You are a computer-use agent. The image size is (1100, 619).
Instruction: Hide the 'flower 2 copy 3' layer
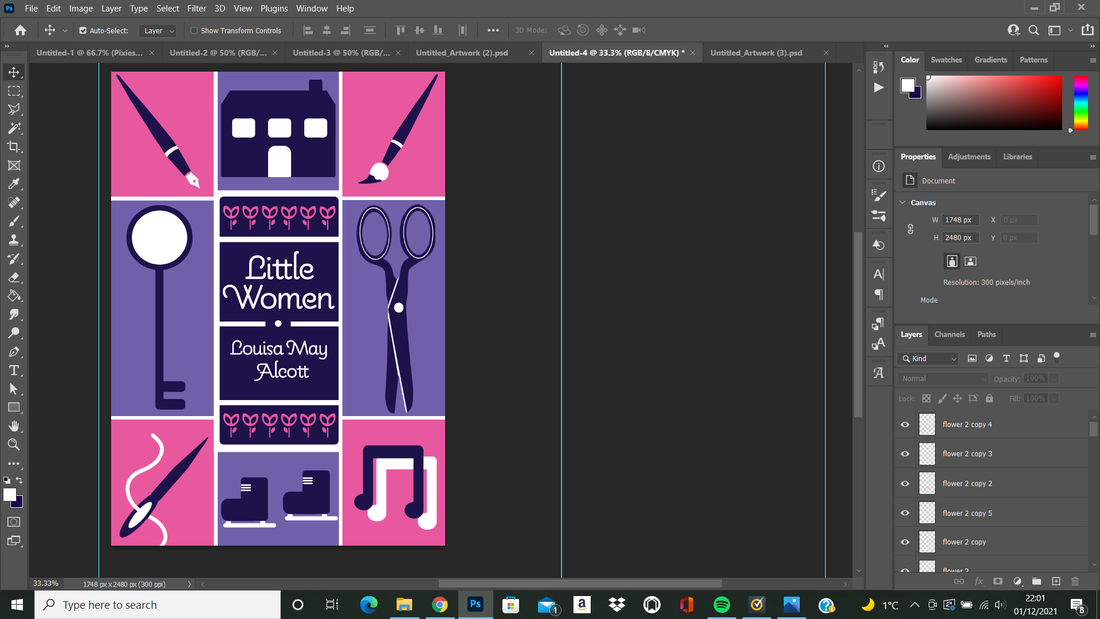click(x=905, y=454)
